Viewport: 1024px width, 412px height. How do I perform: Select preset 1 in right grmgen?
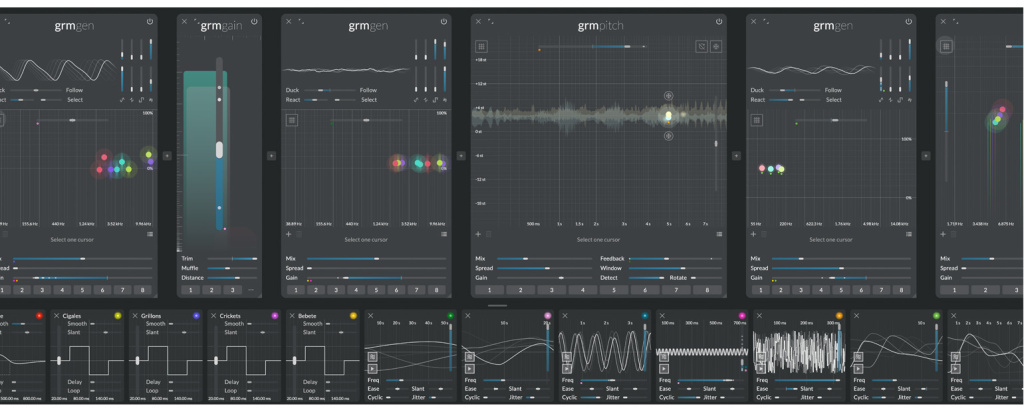click(760, 290)
